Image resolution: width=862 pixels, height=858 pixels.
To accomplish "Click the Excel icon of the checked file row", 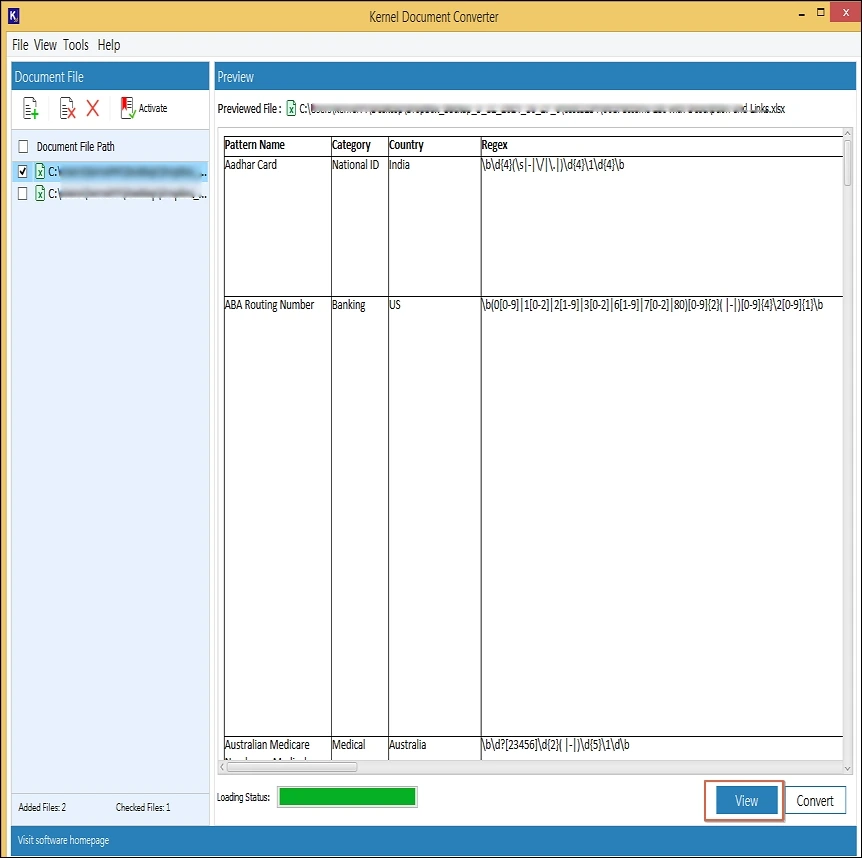I will [40, 171].
